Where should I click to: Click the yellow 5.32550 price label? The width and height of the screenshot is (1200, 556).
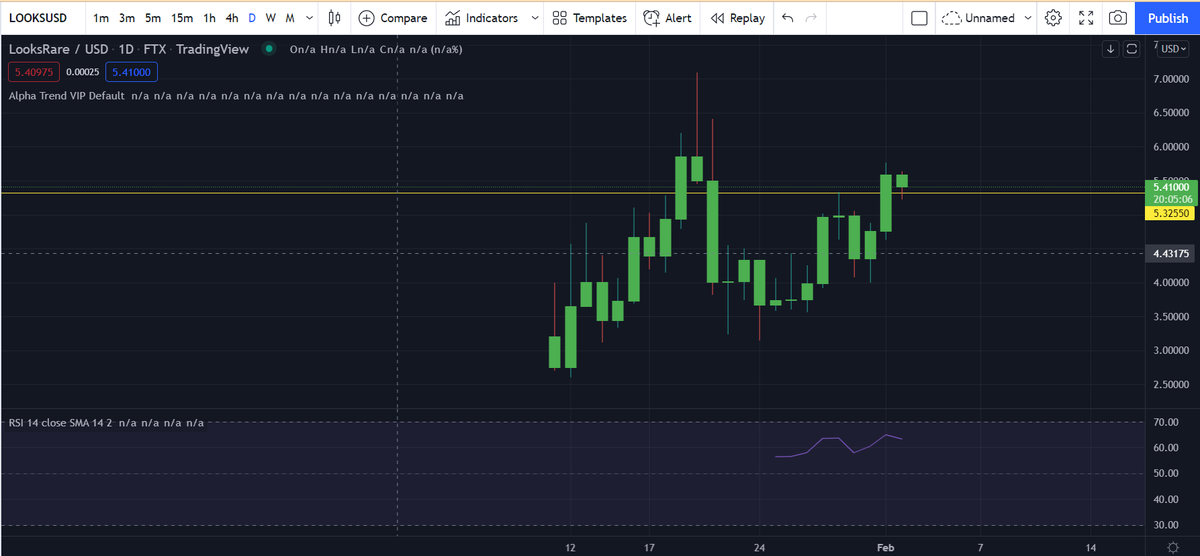(x=1171, y=213)
